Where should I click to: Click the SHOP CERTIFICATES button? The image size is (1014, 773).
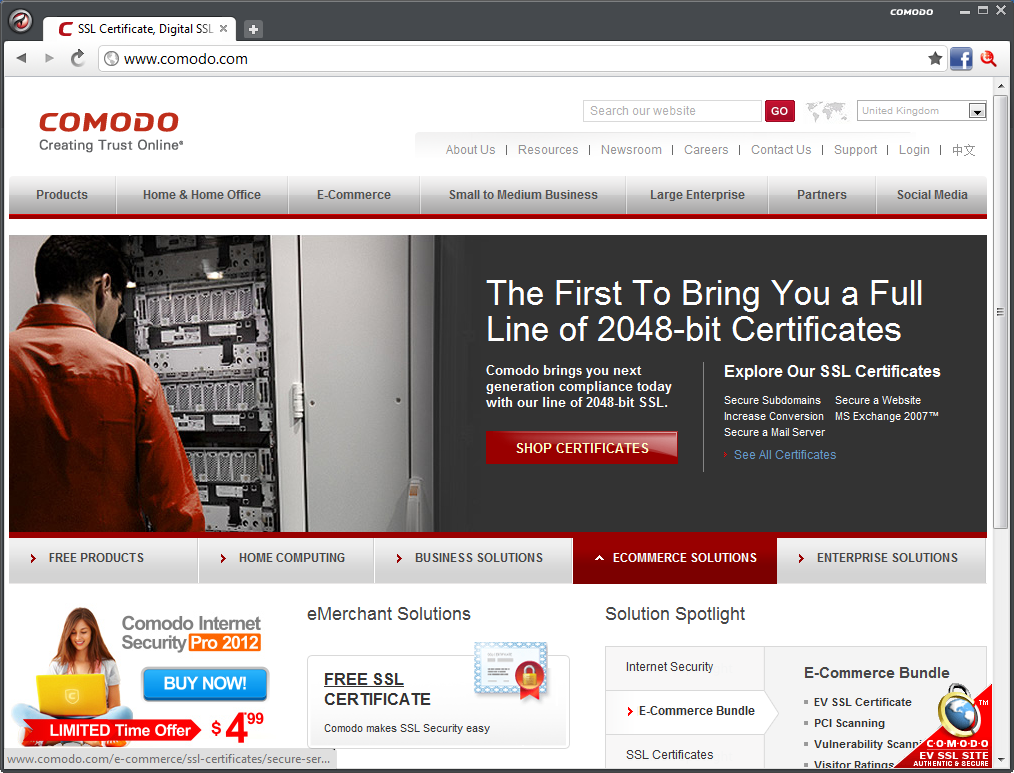581,448
